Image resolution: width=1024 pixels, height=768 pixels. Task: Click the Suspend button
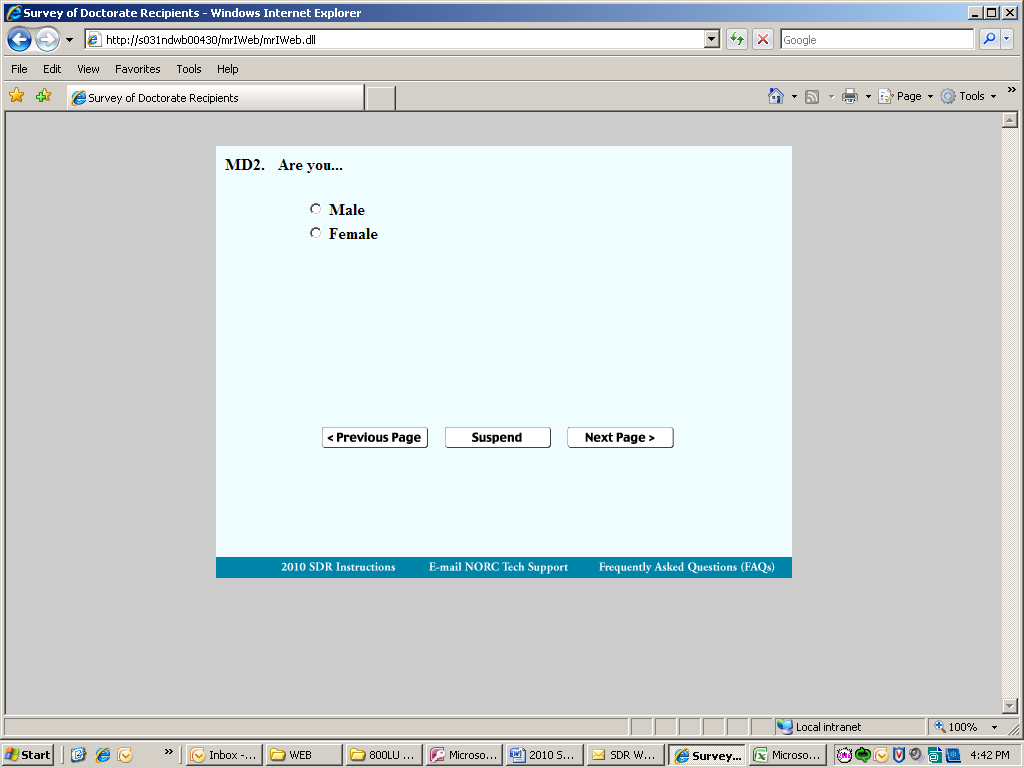point(497,438)
